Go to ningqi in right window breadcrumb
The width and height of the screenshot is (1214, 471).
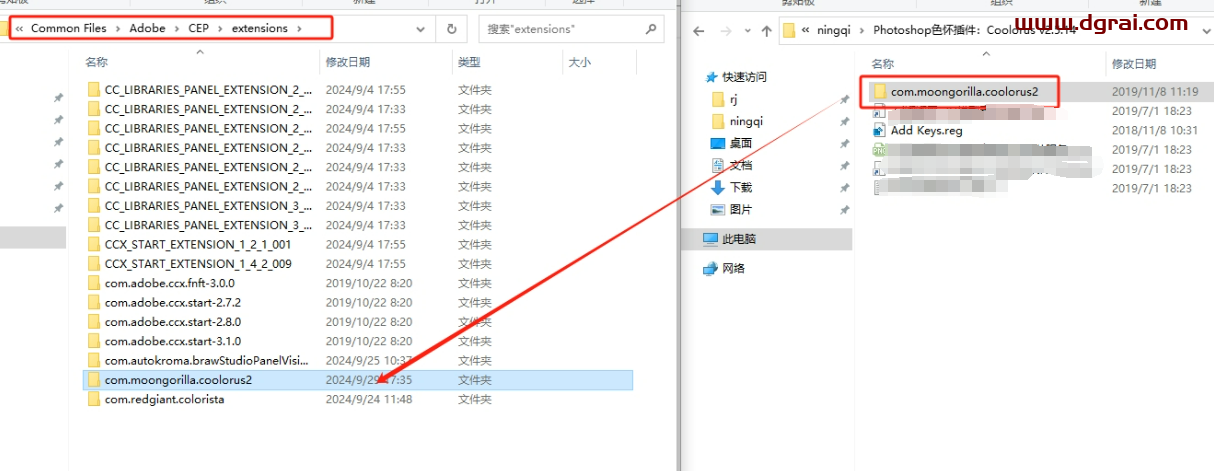(x=832, y=29)
